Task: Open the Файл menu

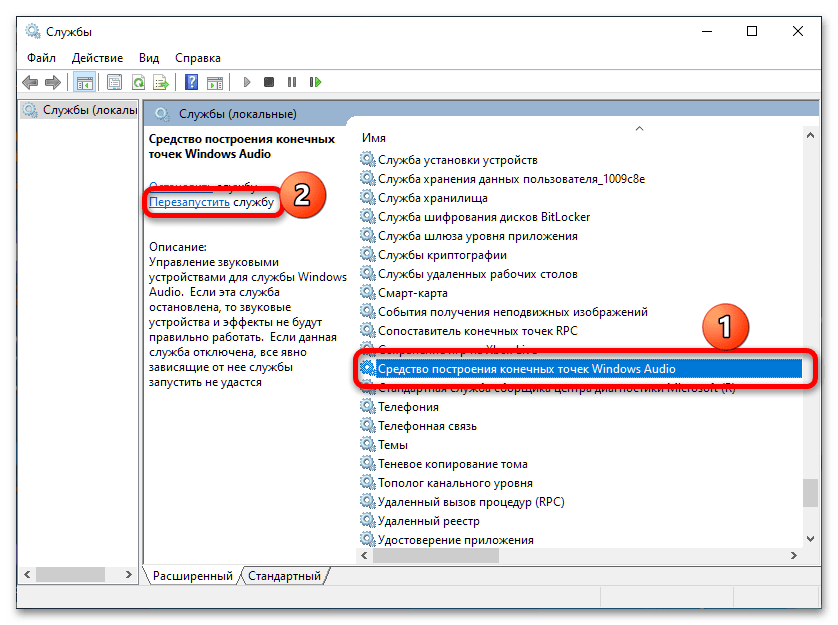Action: pos(41,58)
